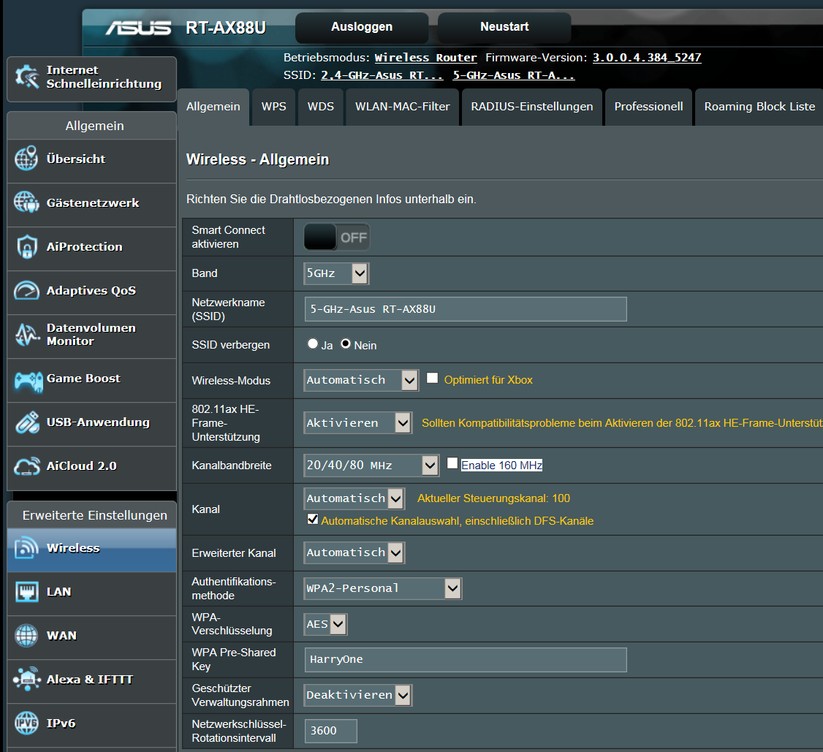Select the Ja radio for SSID verbergen

click(313, 344)
